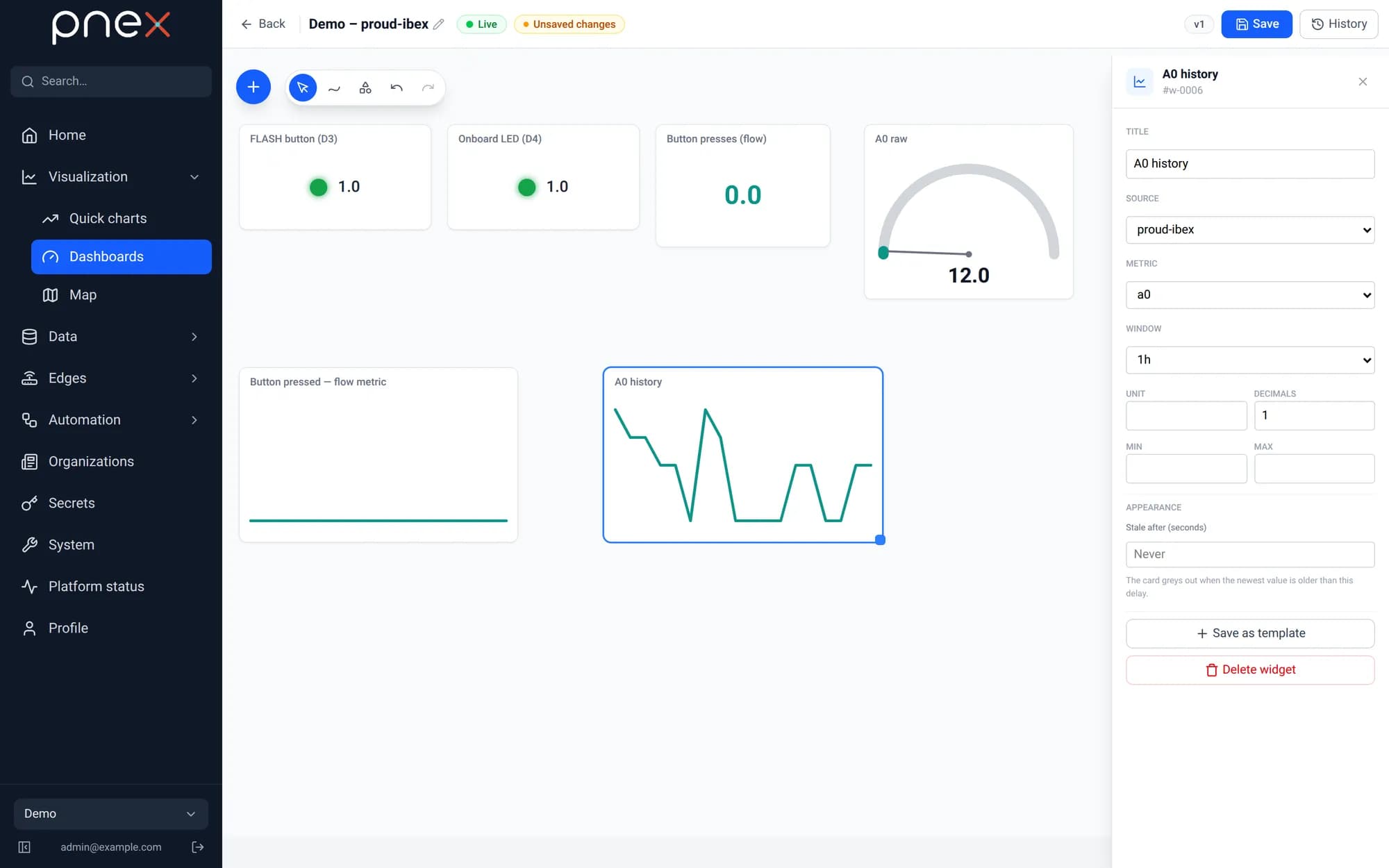Image resolution: width=1389 pixels, height=868 pixels.
Task: Edit dashboard name with pencil icon
Action: point(438,24)
